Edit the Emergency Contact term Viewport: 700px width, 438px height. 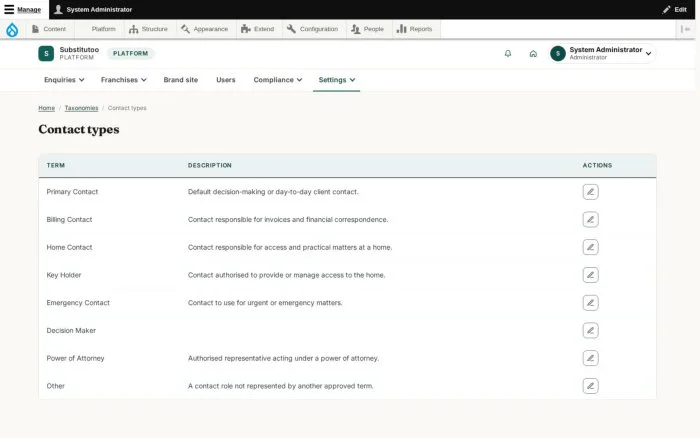click(590, 303)
